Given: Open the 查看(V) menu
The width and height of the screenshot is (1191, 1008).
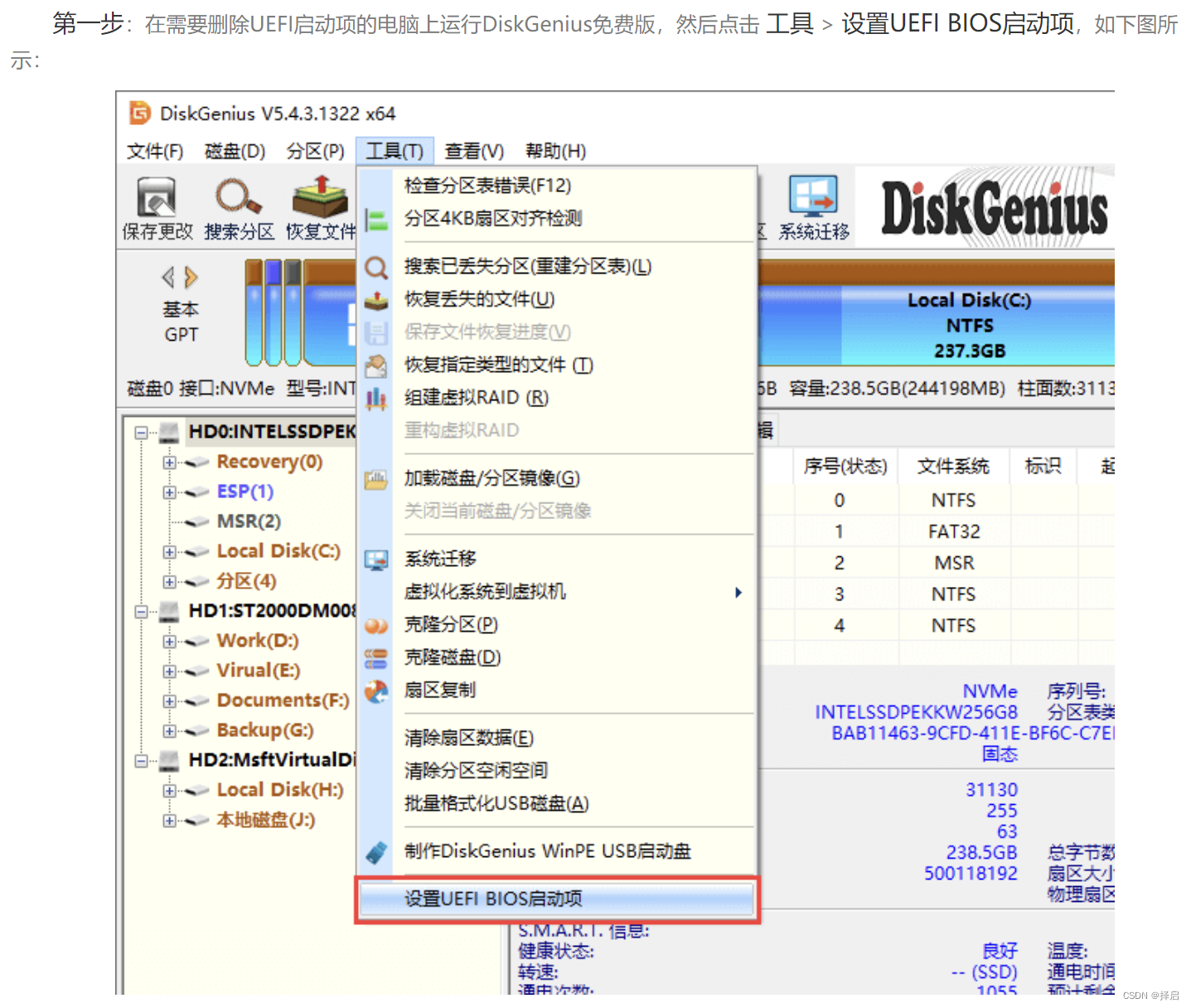Looking at the screenshot, I should coord(474,151).
